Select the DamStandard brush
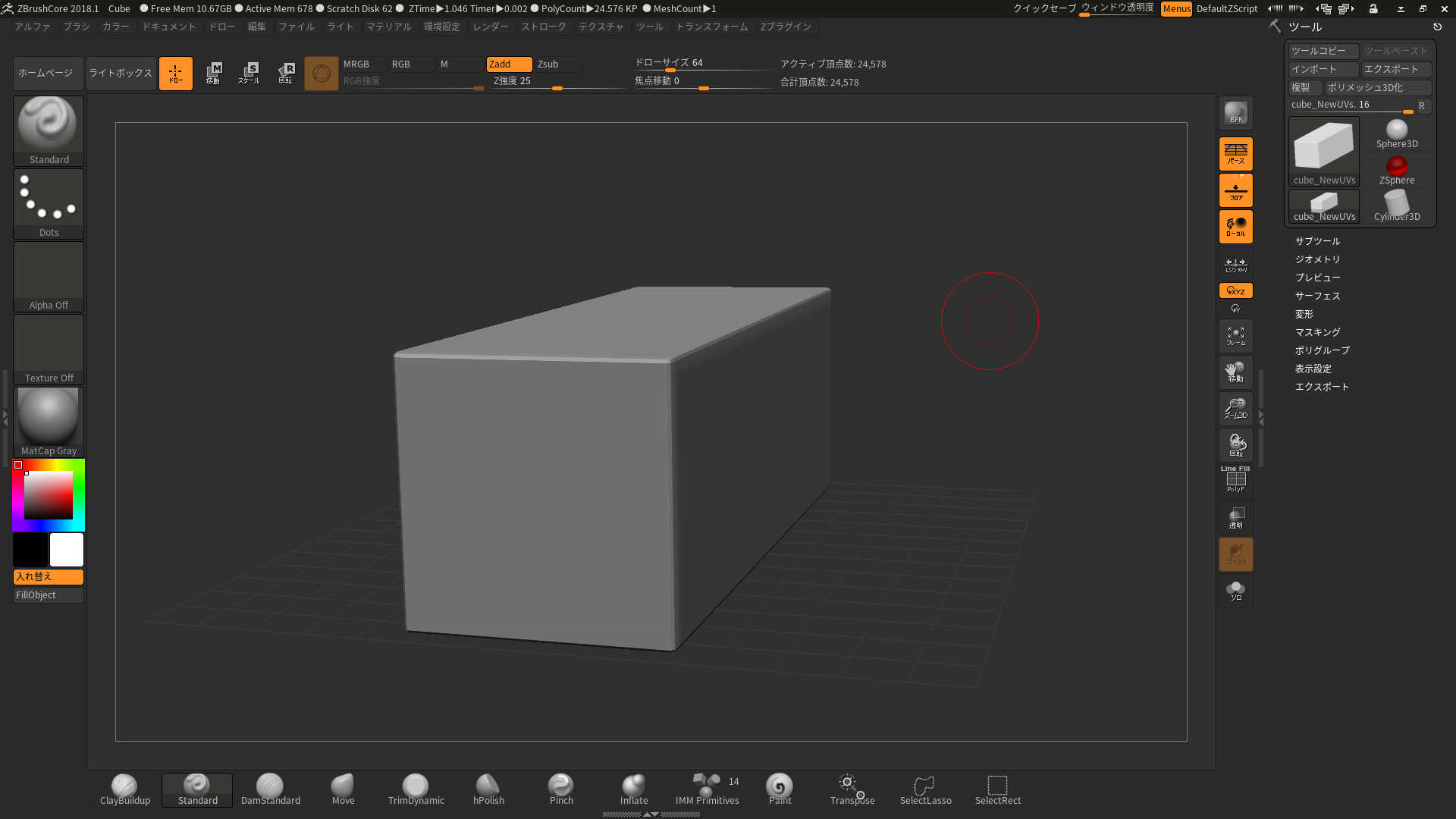 [270, 789]
